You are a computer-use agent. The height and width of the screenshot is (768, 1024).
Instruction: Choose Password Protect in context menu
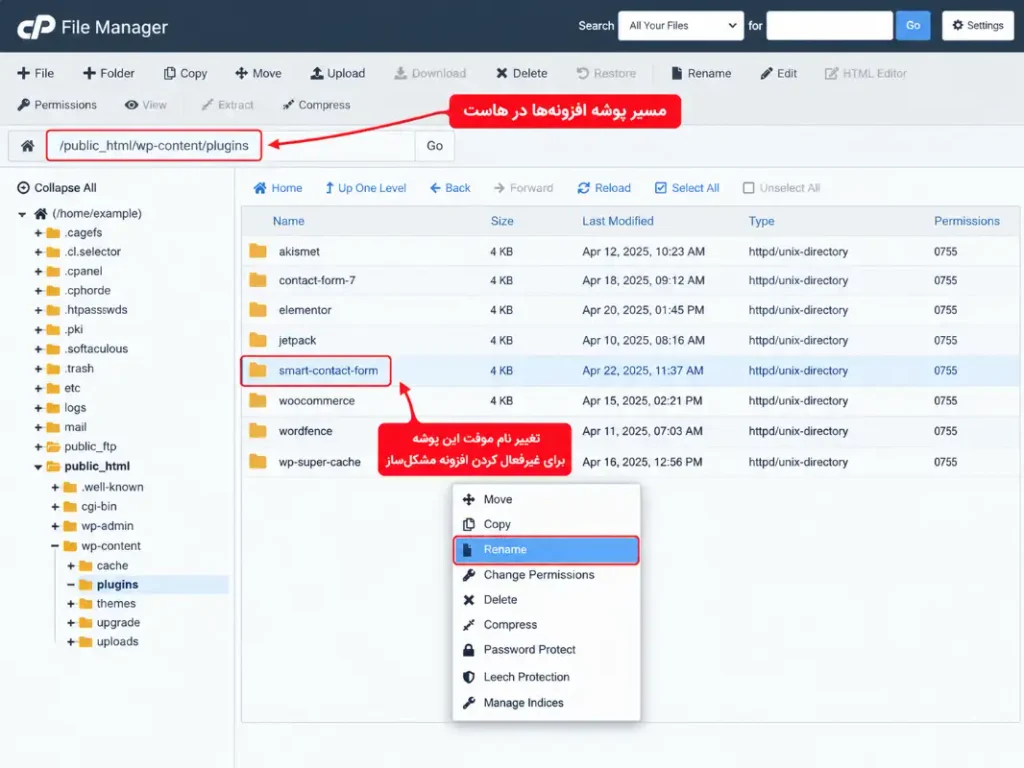click(x=547, y=650)
